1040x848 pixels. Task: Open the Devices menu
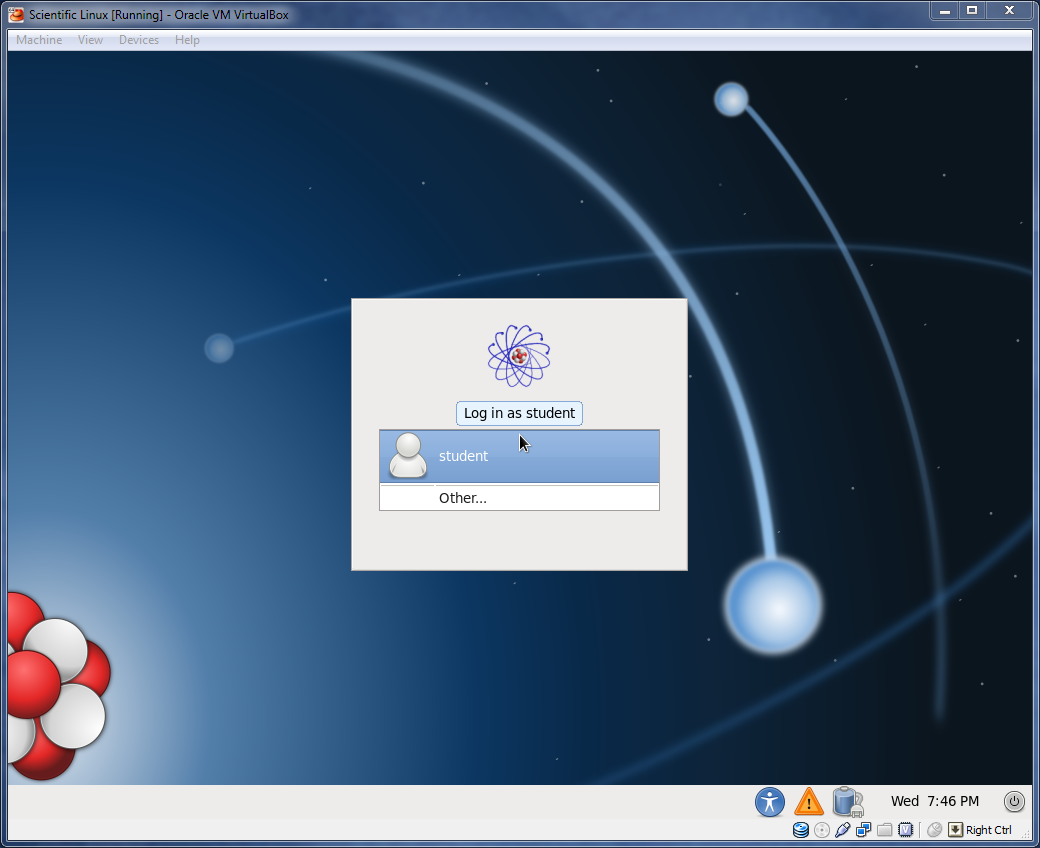(x=139, y=40)
